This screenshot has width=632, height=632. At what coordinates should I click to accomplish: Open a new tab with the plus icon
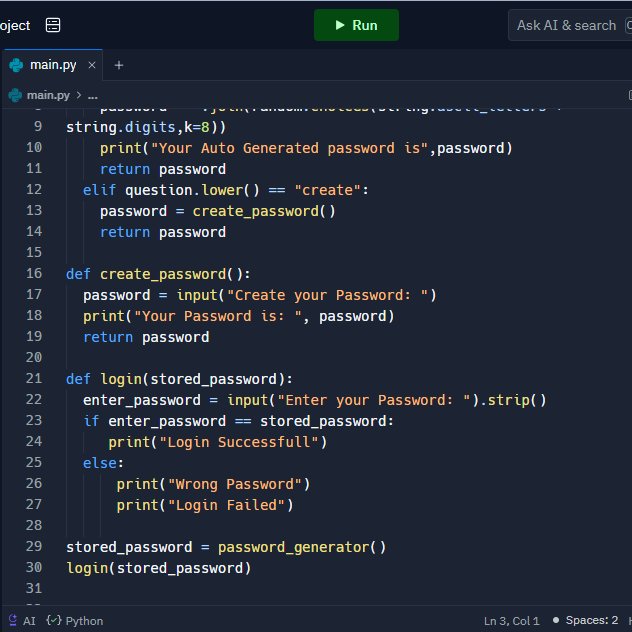pyautogui.click(x=118, y=65)
